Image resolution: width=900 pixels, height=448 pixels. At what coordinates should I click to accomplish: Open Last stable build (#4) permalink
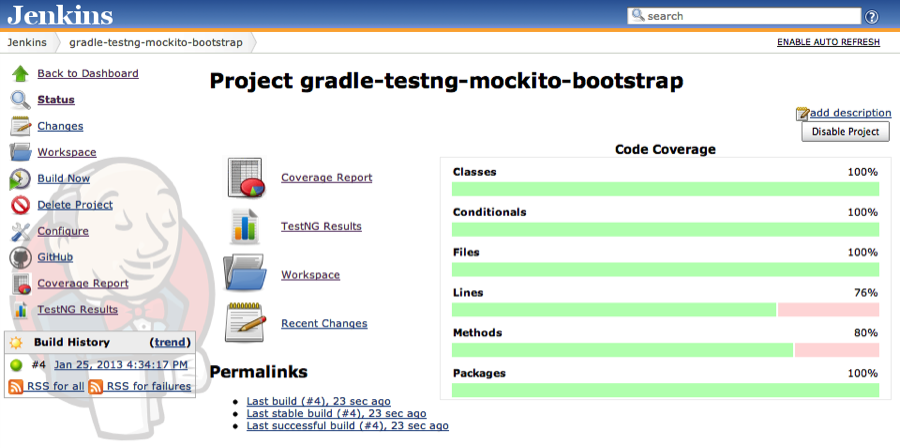pos(336,414)
